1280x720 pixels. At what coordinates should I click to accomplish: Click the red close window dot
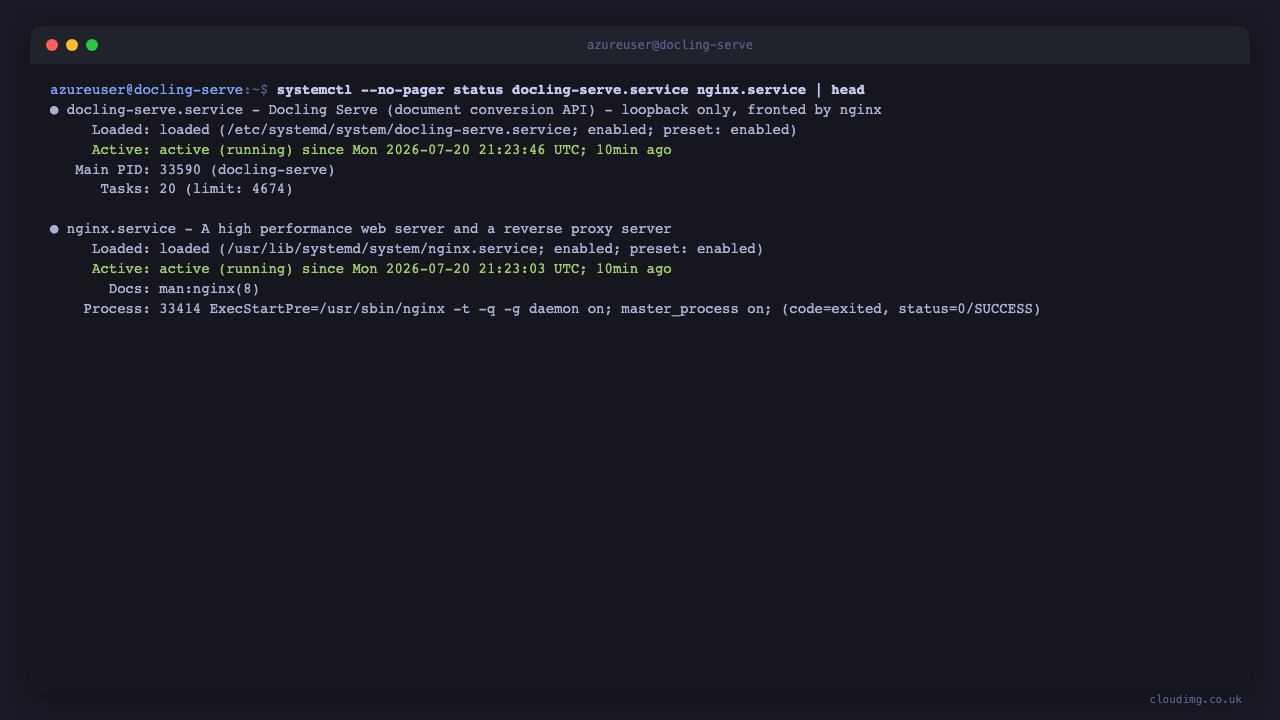[x=52, y=45]
